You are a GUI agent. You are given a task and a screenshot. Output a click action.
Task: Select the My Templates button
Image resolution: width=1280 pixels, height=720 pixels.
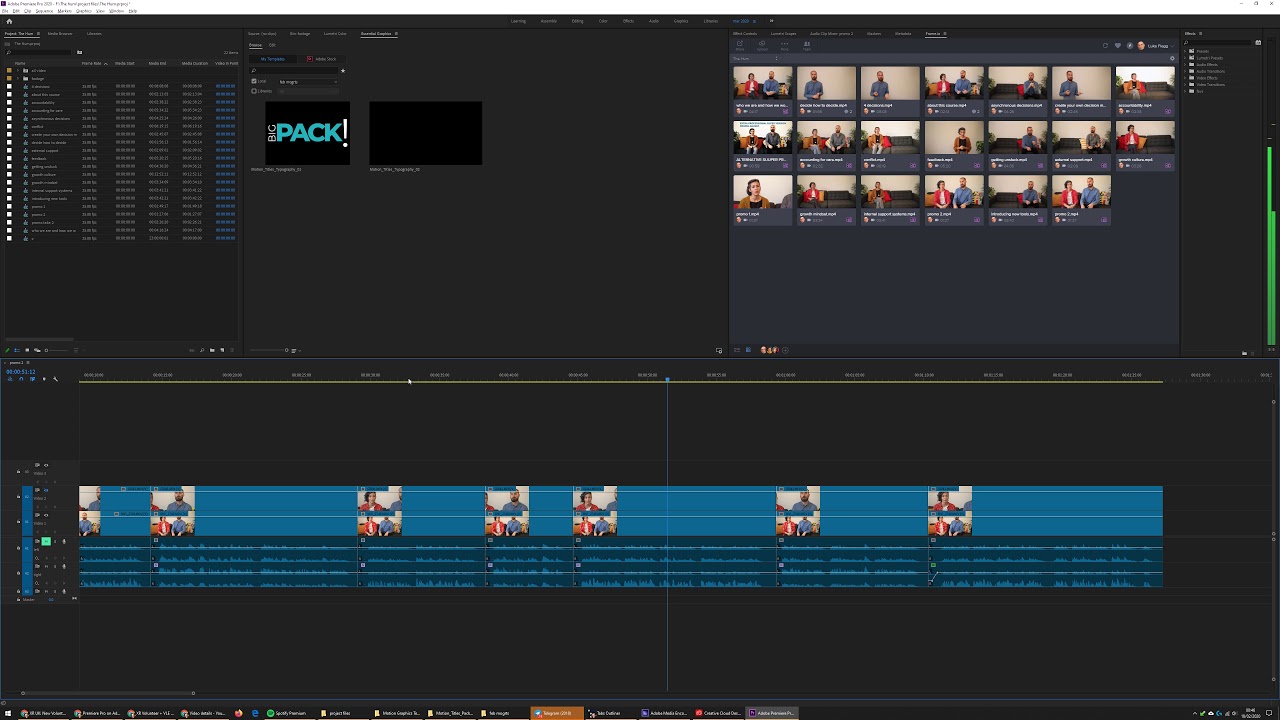point(273,59)
